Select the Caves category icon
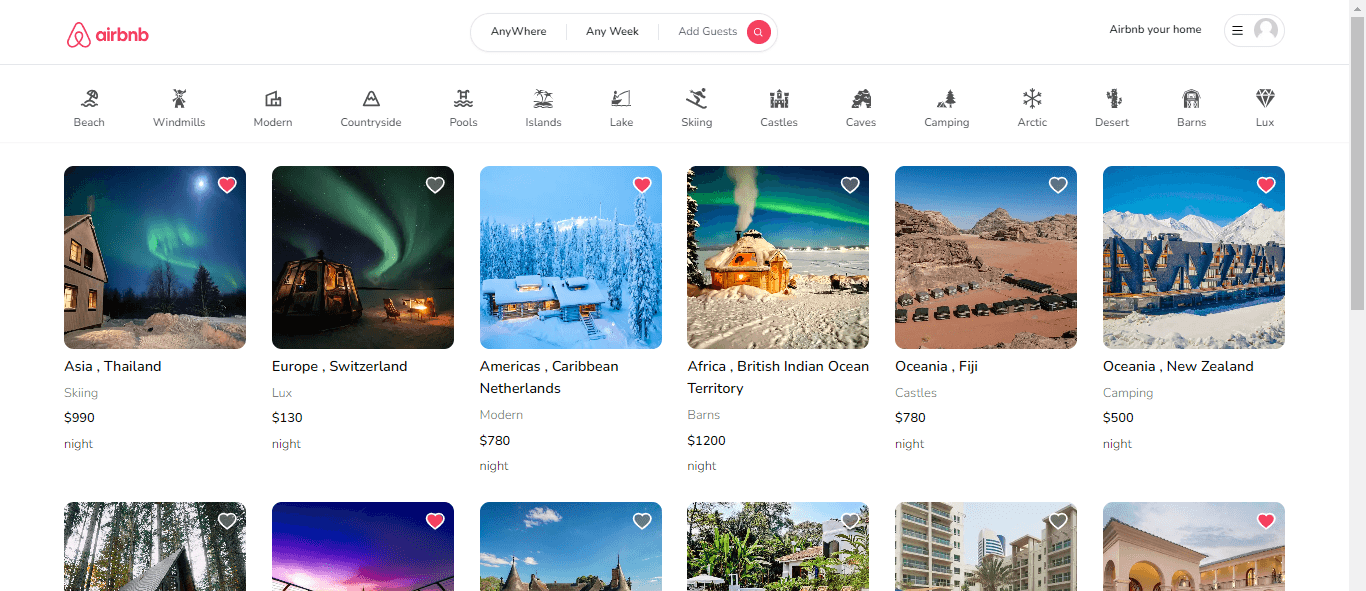 861,98
